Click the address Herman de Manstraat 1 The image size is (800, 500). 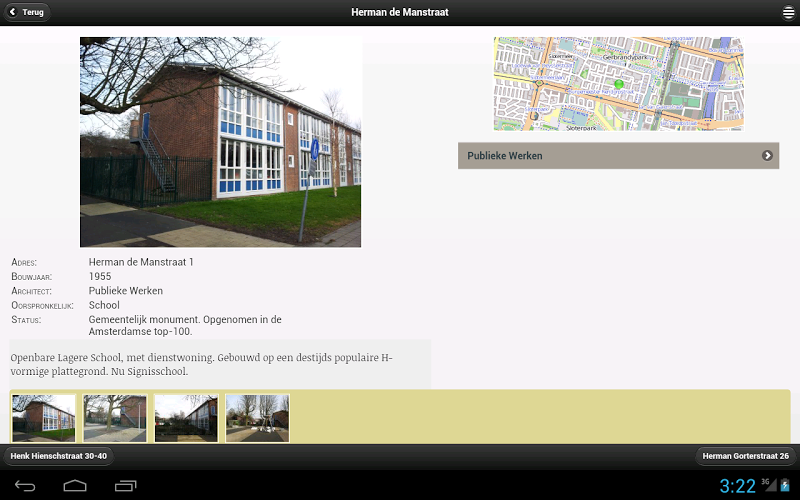pyautogui.click(x=141, y=262)
